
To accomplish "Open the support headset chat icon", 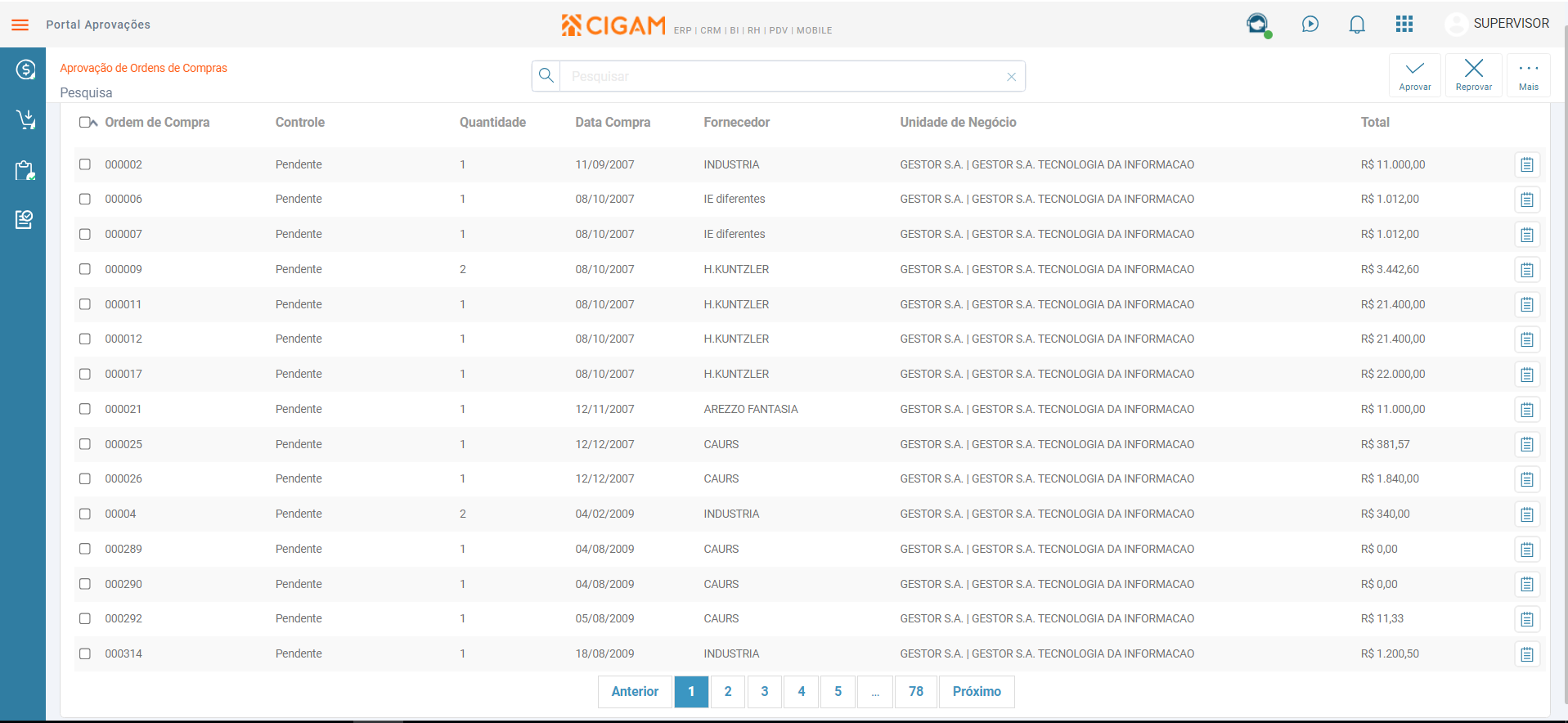I will click(1258, 25).
